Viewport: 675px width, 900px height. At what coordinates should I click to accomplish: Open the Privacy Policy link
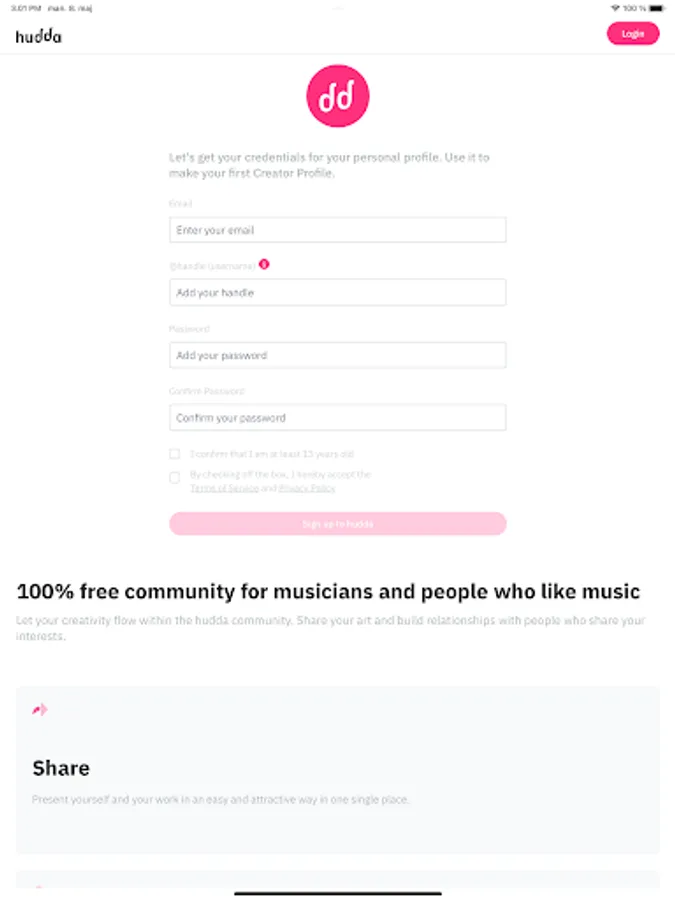point(307,488)
